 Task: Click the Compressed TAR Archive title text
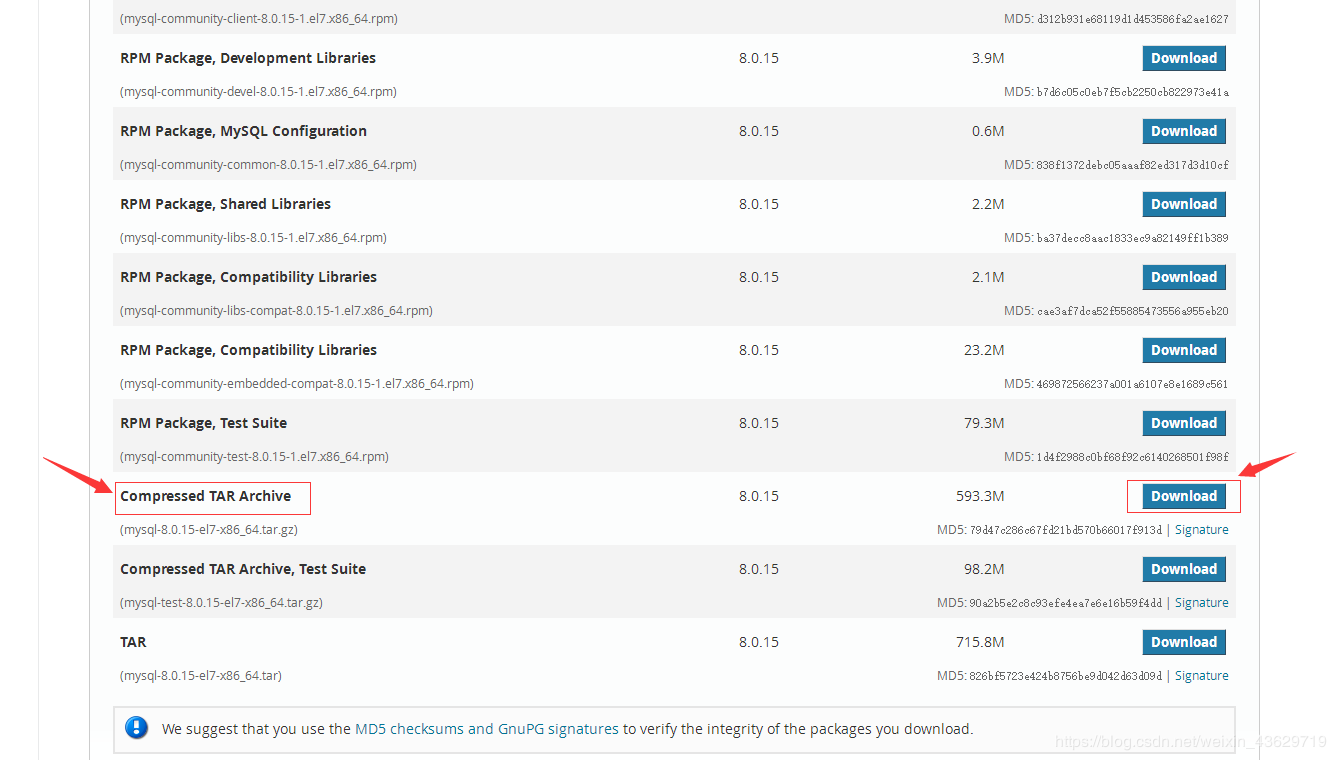click(x=205, y=496)
